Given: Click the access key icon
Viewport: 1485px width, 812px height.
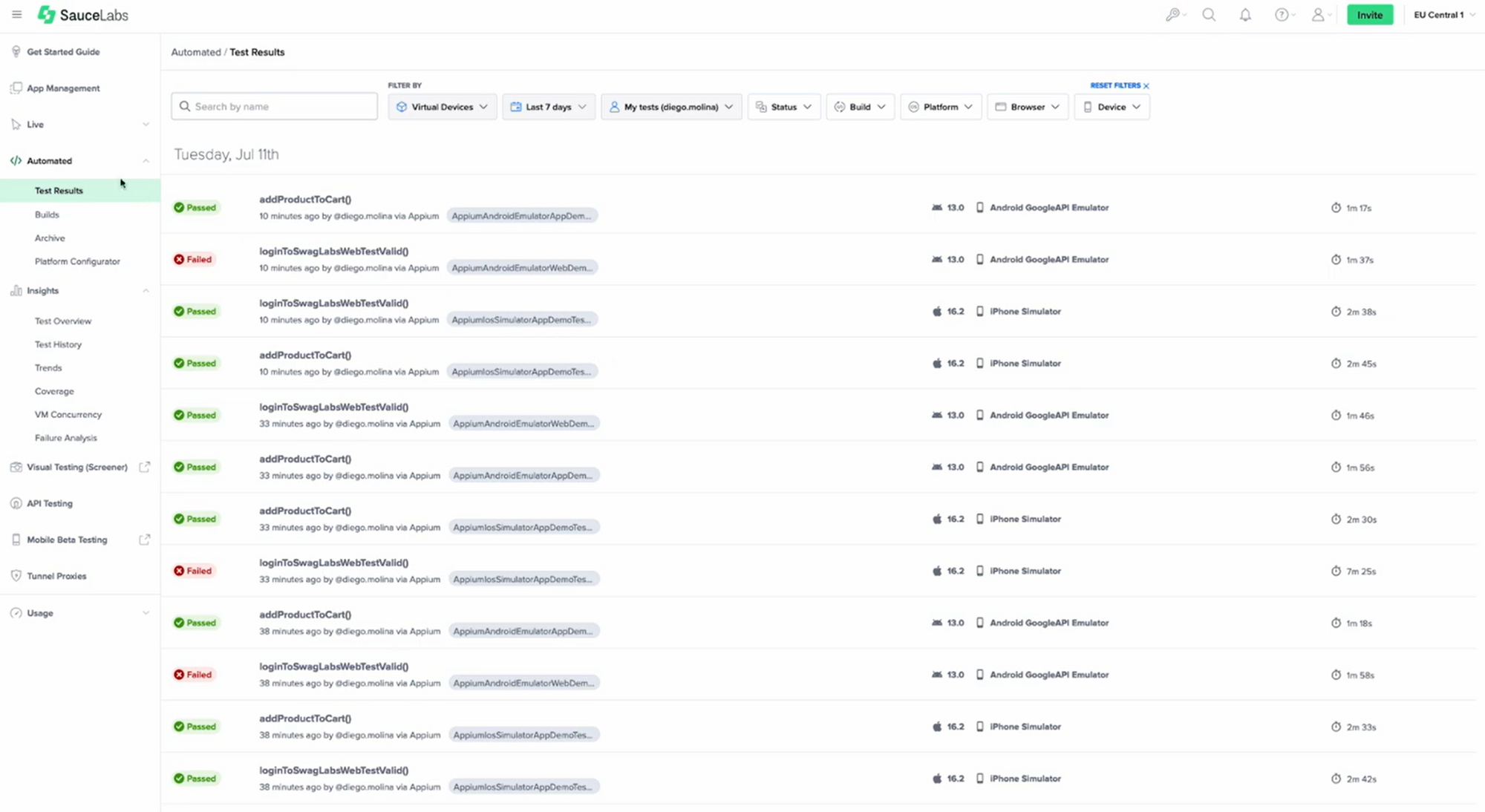Looking at the screenshot, I should (x=1172, y=15).
